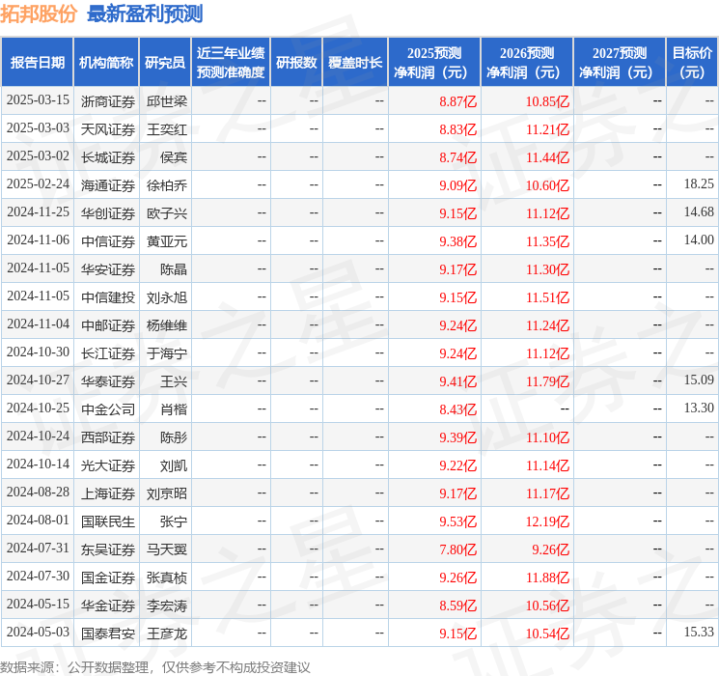Screen dimensions: 719x676
Task: Select 华创证券 institution cell
Action: point(108,213)
